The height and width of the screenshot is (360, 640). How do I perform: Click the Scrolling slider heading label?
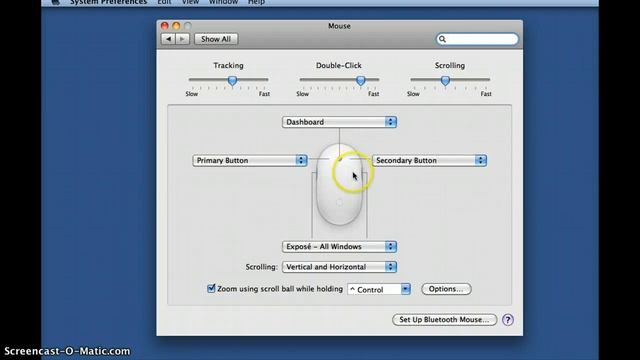click(449, 65)
